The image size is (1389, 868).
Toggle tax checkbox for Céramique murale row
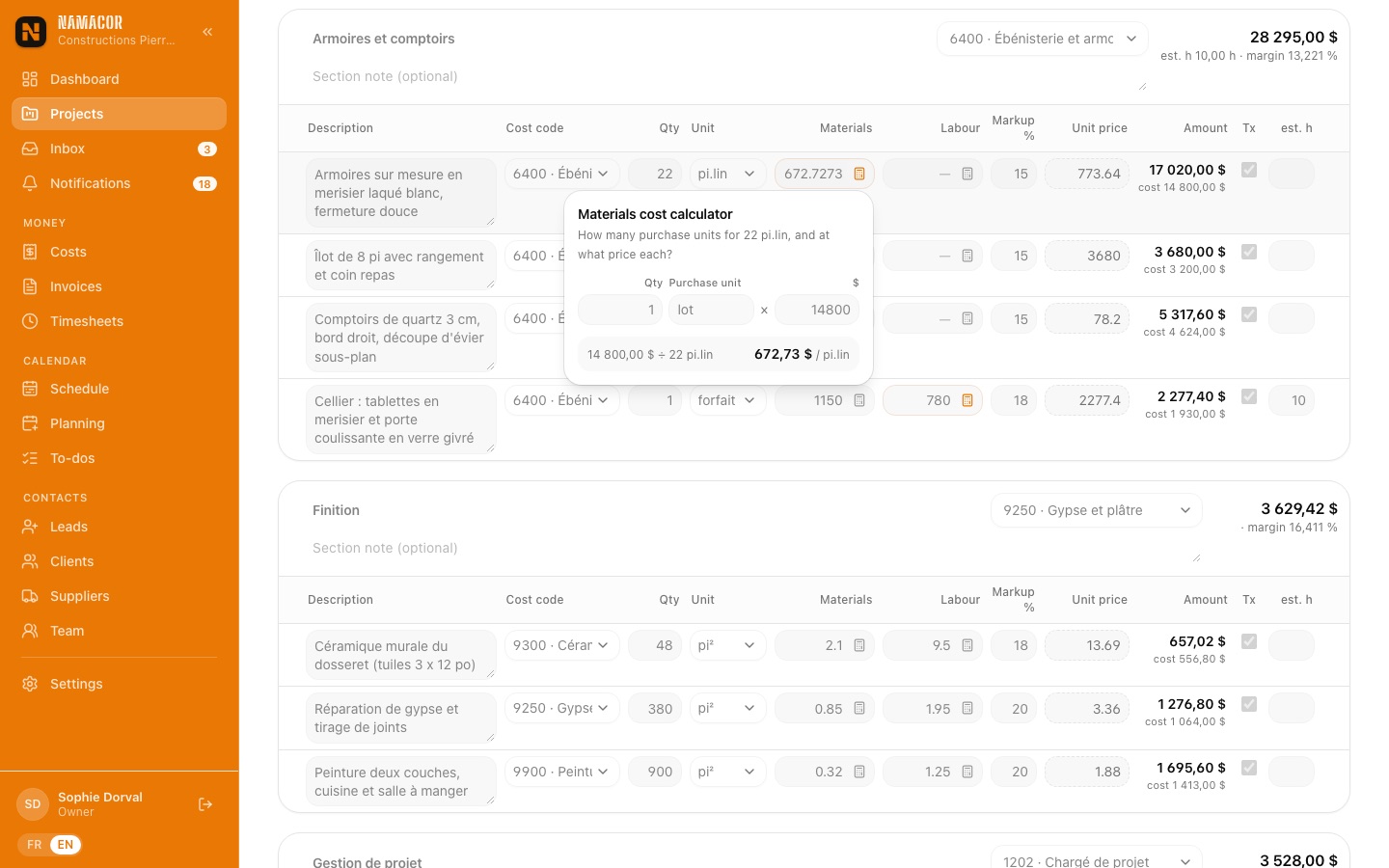click(x=1249, y=641)
